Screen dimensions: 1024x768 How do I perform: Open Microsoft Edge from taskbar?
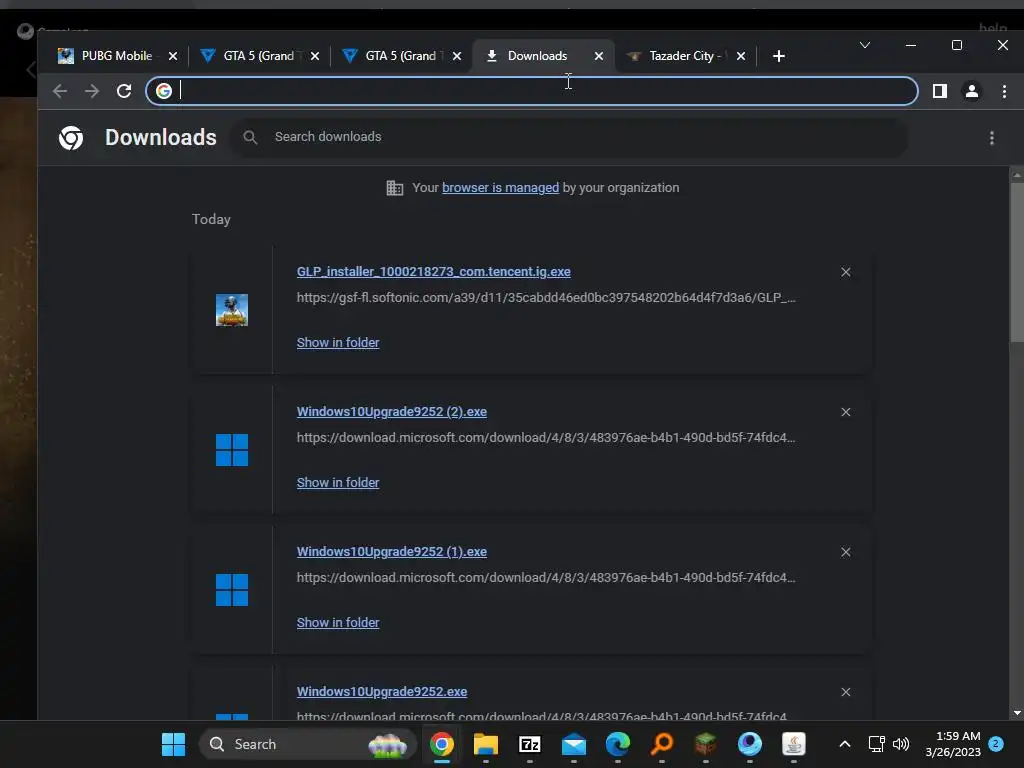[x=617, y=744]
